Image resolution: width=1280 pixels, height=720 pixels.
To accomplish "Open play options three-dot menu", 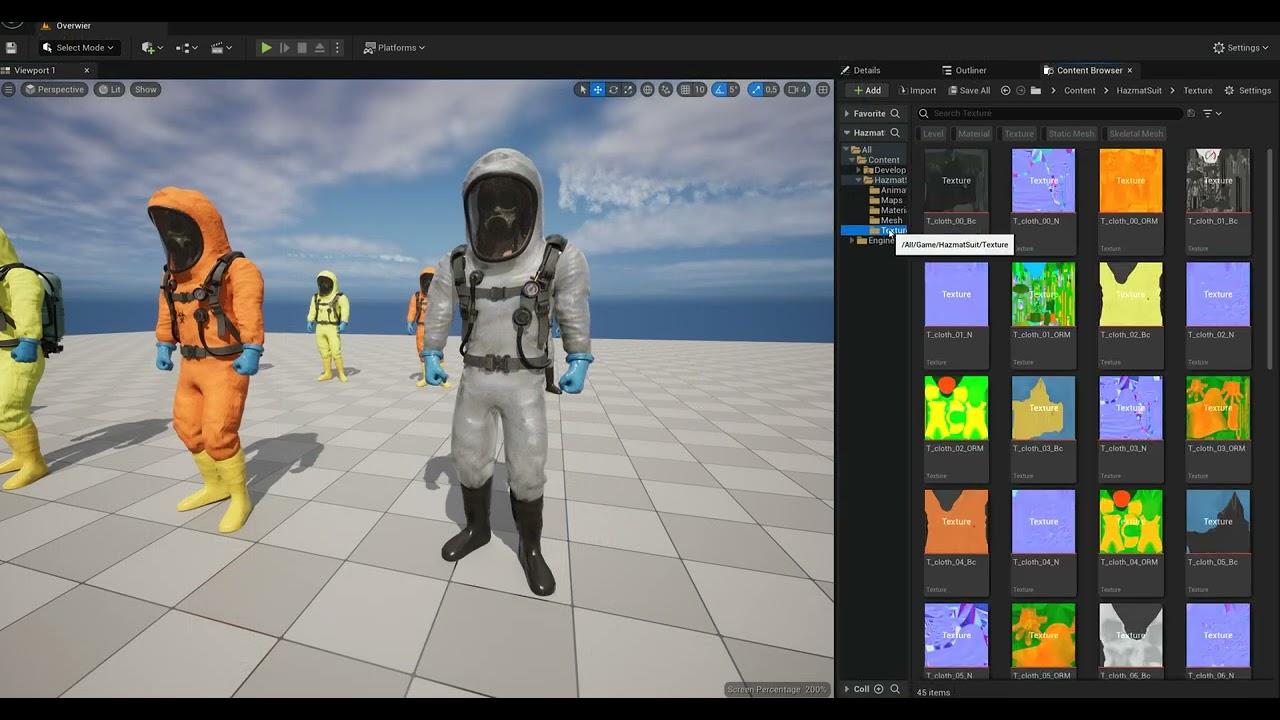I will (337, 47).
